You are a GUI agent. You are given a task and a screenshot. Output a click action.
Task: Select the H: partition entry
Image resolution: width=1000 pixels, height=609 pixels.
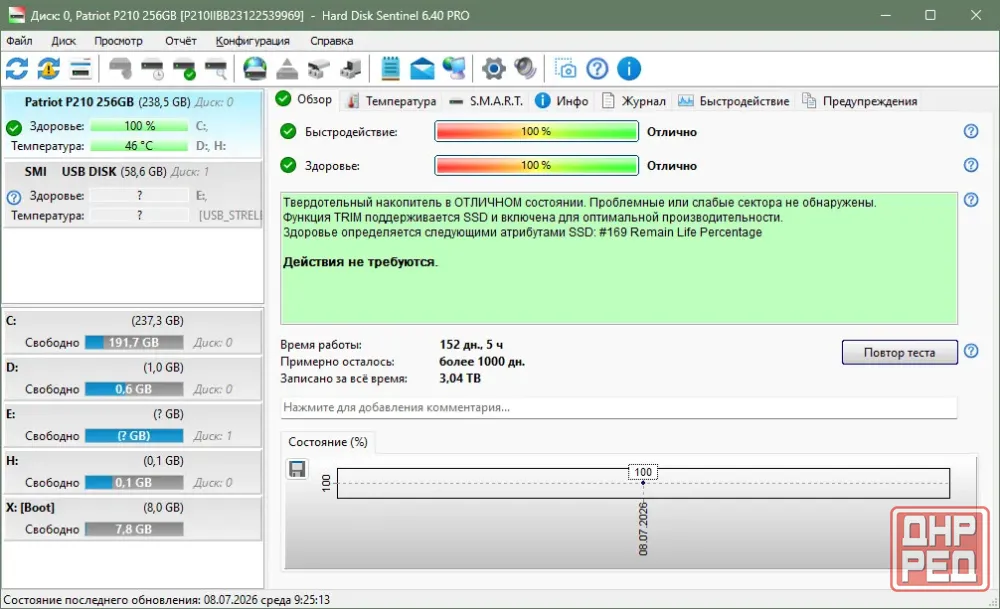(133, 471)
